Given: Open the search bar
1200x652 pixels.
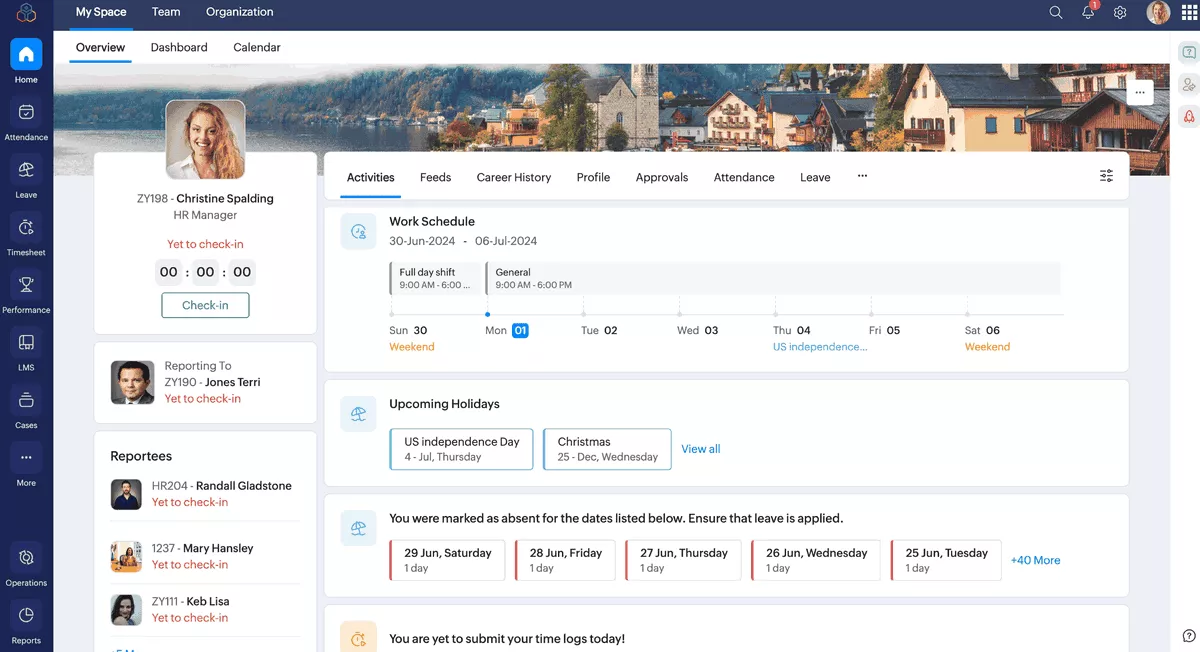Looking at the screenshot, I should [1056, 13].
